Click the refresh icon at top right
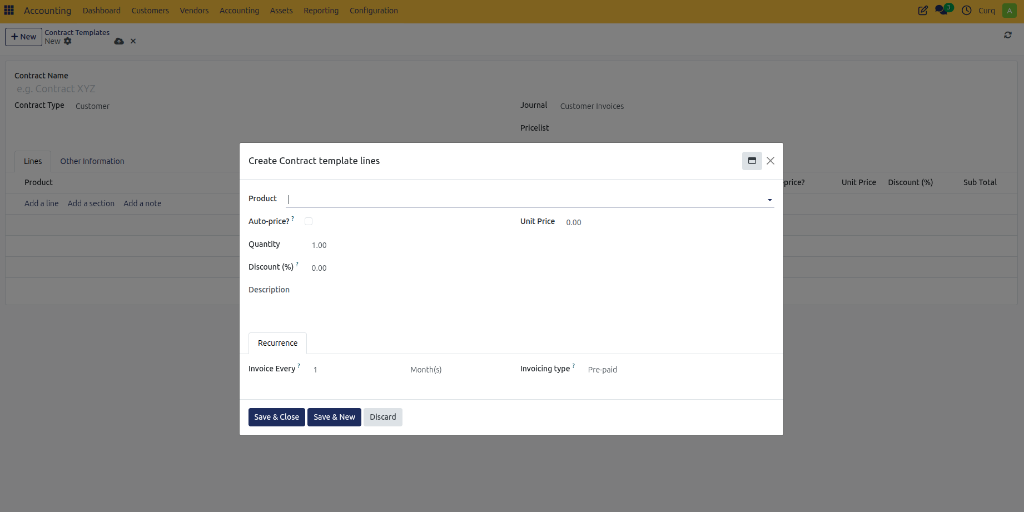The image size is (1024, 512). [x=1008, y=35]
